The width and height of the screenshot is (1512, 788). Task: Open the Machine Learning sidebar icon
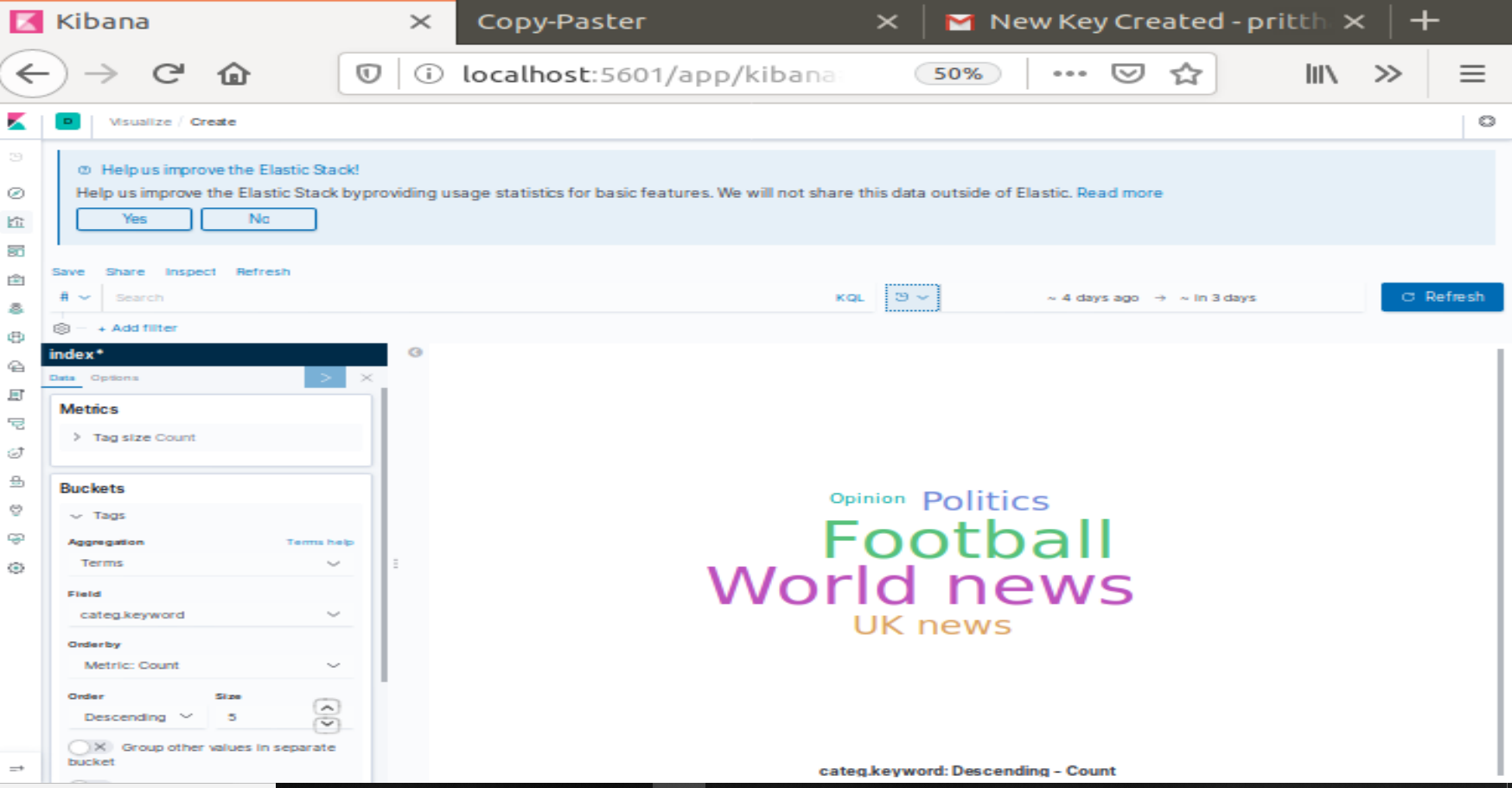(16, 337)
